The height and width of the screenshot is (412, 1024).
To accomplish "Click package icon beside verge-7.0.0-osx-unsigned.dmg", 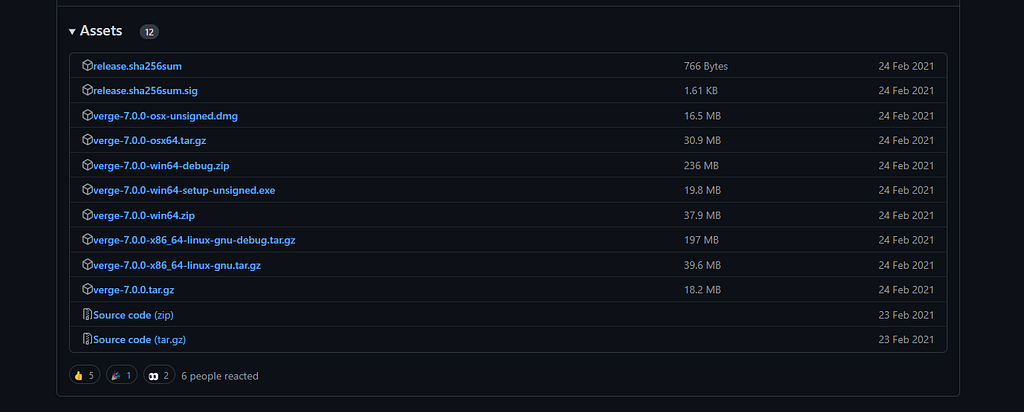I will 88,116.
